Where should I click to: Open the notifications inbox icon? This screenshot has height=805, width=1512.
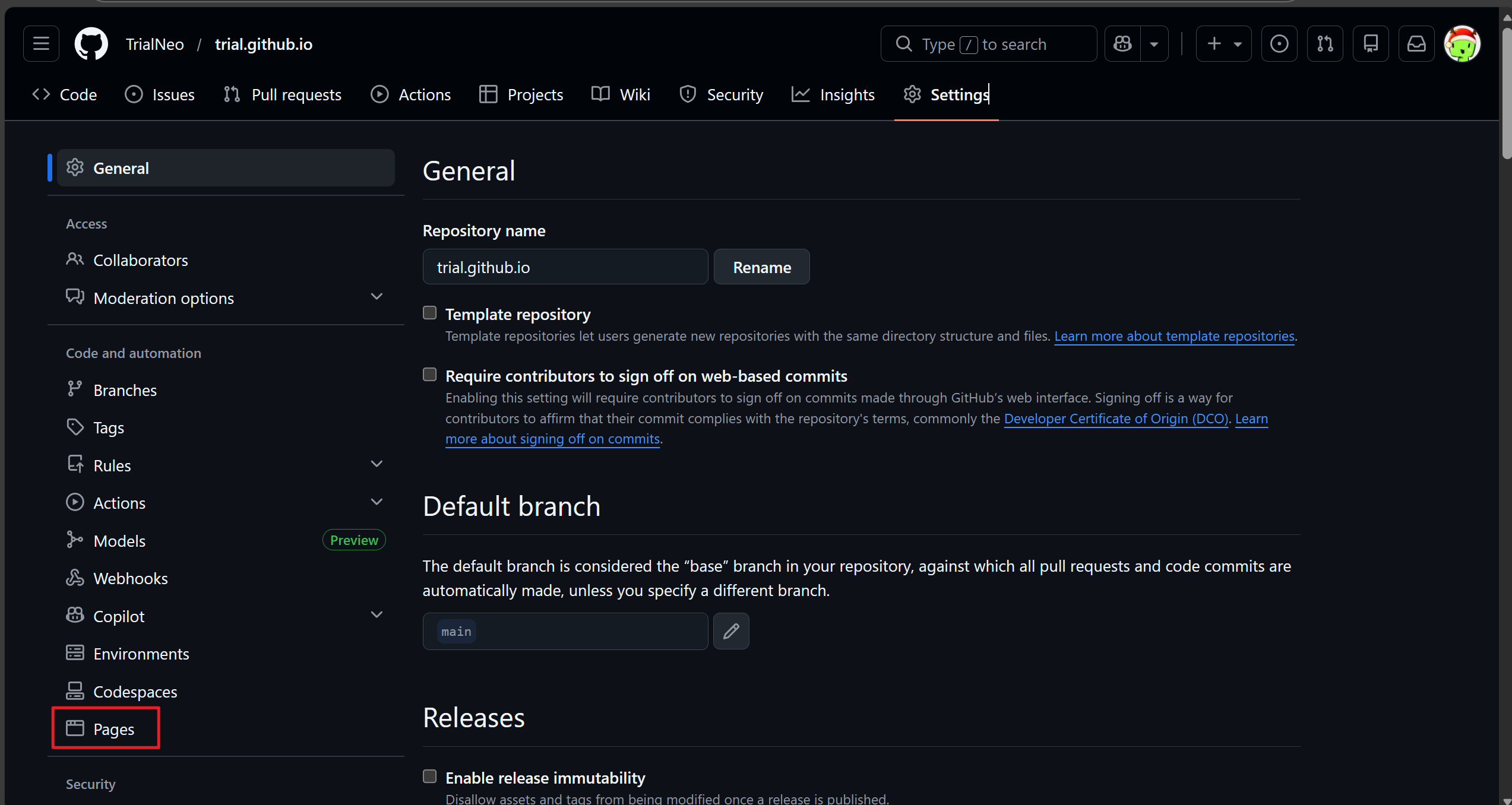[1416, 43]
